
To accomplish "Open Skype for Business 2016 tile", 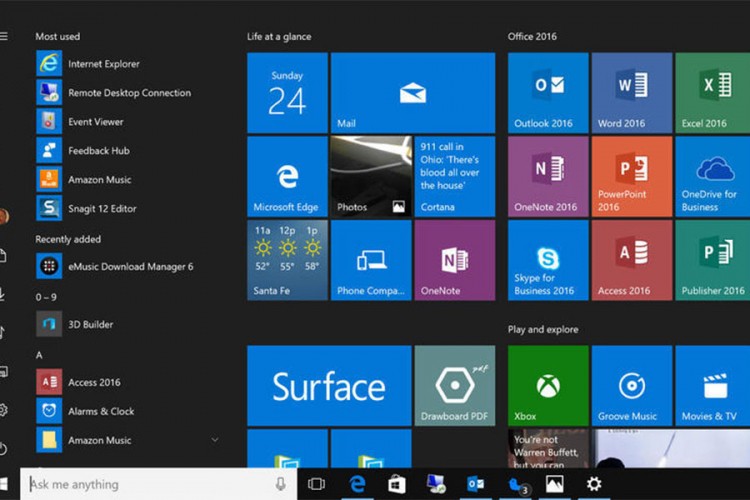I will (x=548, y=260).
